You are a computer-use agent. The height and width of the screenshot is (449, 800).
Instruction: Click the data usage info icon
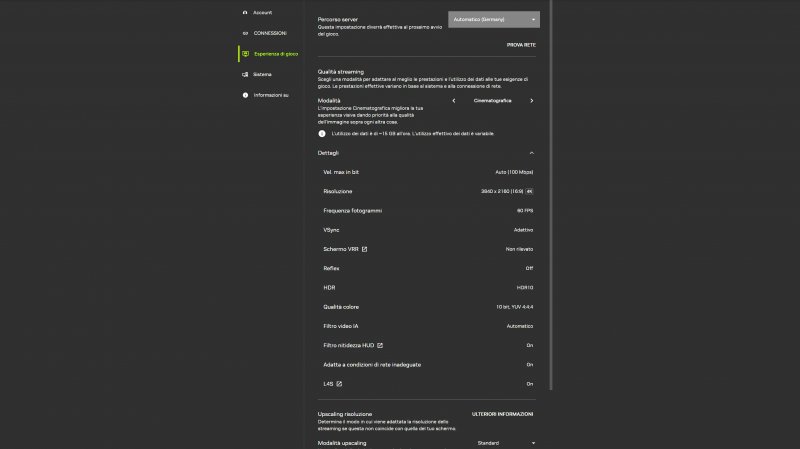(x=322, y=133)
